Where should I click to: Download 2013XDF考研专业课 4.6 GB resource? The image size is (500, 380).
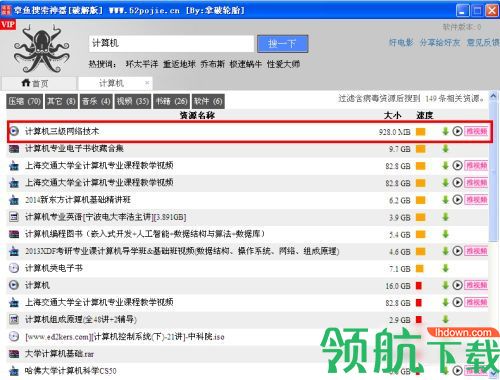[445, 251]
